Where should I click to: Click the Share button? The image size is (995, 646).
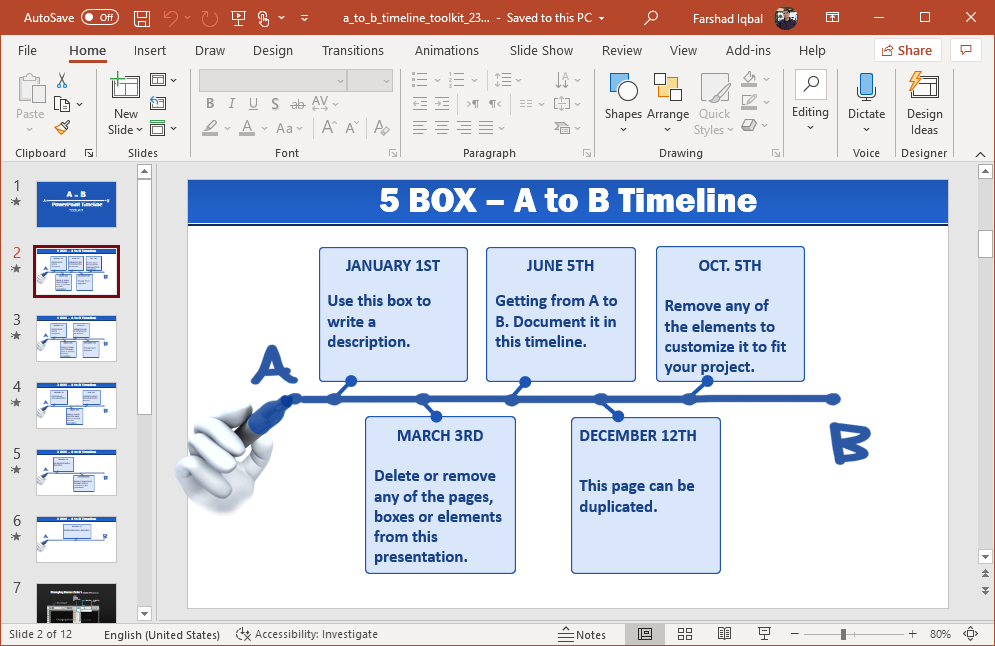pos(906,50)
